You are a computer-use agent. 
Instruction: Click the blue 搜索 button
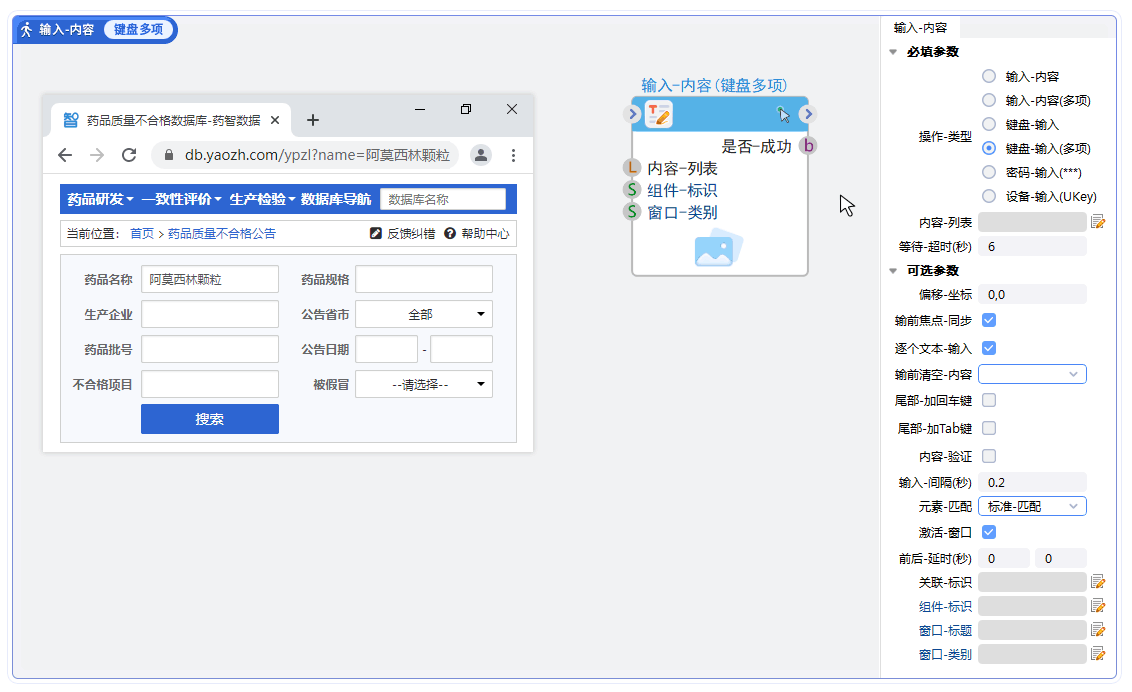point(210,419)
